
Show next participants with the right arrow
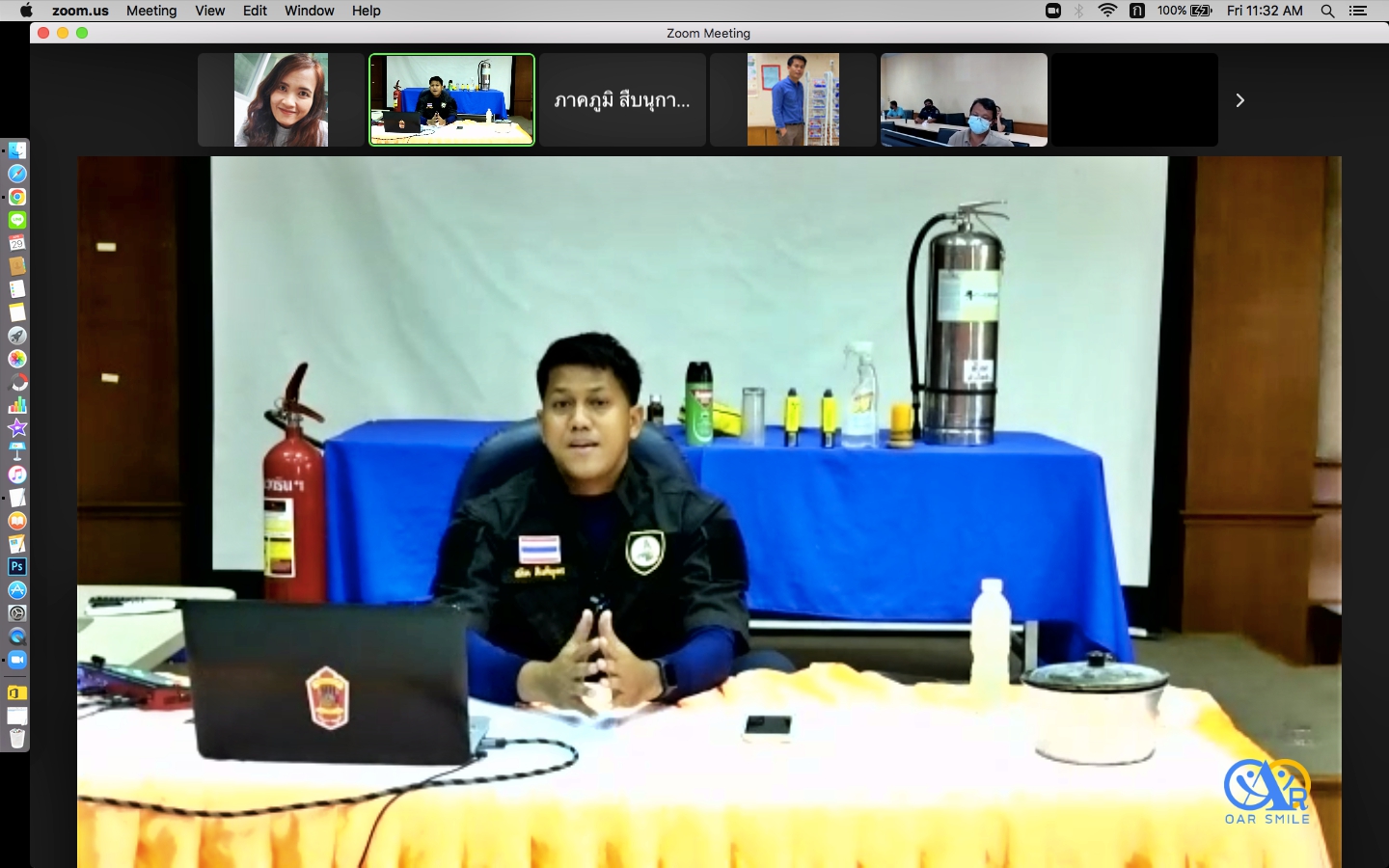click(1240, 100)
